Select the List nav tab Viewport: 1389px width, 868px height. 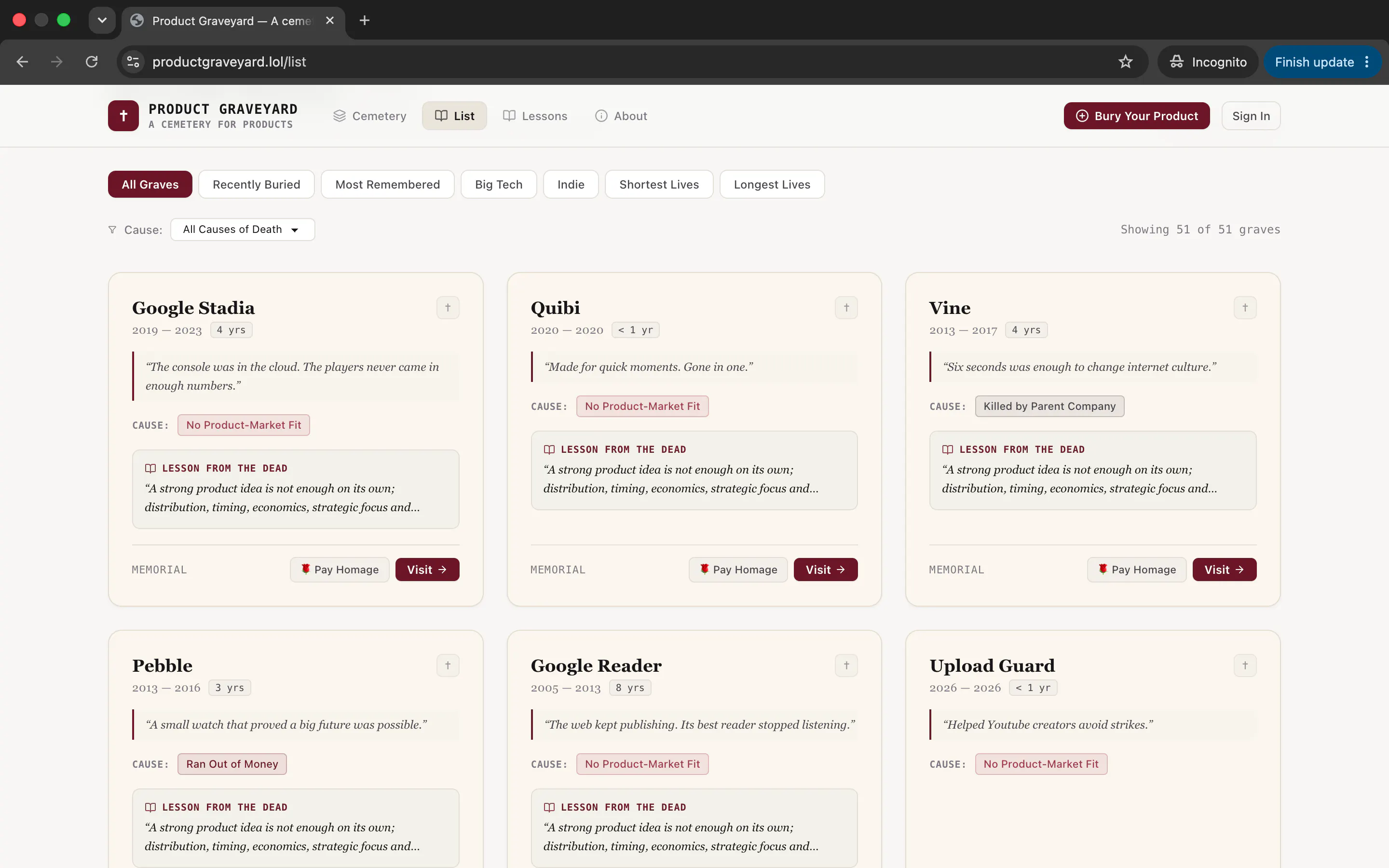point(455,116)
